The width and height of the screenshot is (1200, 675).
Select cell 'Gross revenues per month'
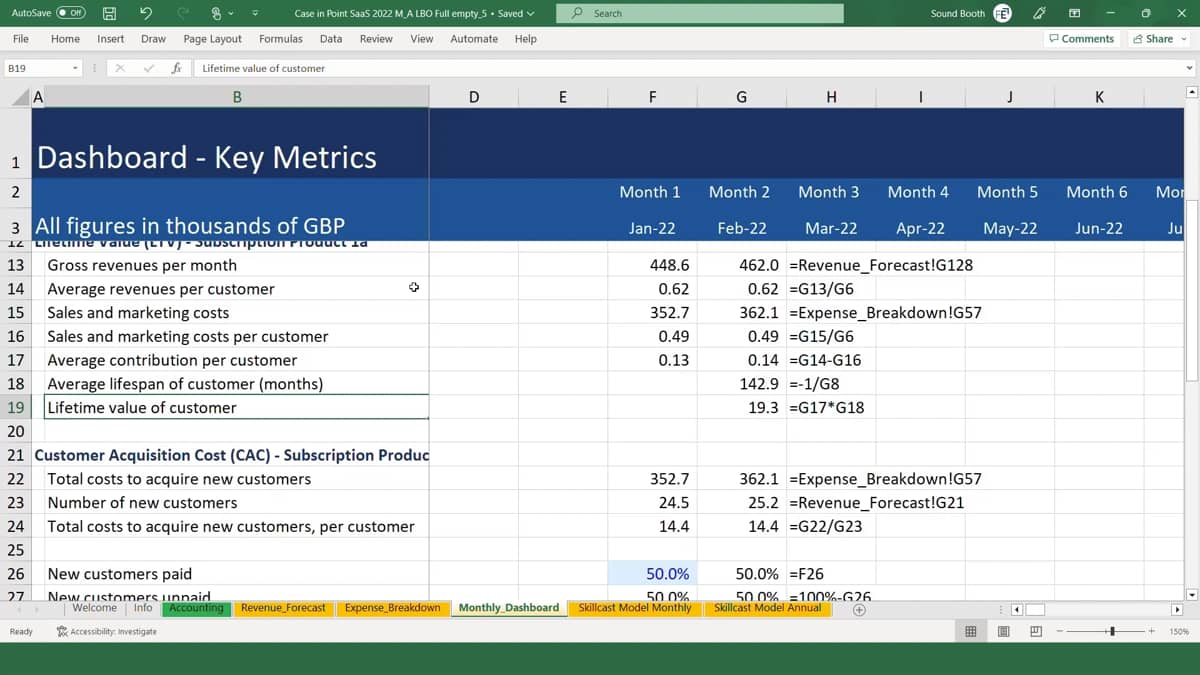[x=237, y=265]
